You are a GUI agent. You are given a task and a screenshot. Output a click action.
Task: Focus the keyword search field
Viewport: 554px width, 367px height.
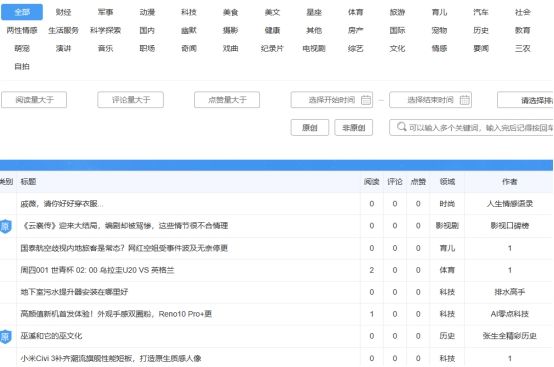471,128
